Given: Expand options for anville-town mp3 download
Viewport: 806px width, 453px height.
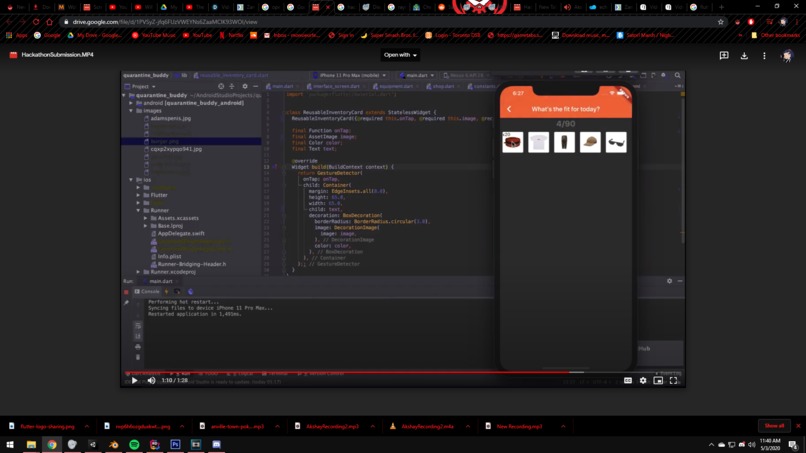Looking at the screenshot, I should 277,426.
